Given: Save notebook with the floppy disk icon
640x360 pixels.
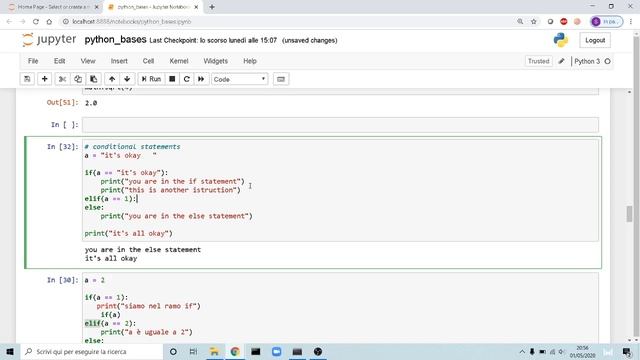Looking at the screenshot, I should (27, 79).
